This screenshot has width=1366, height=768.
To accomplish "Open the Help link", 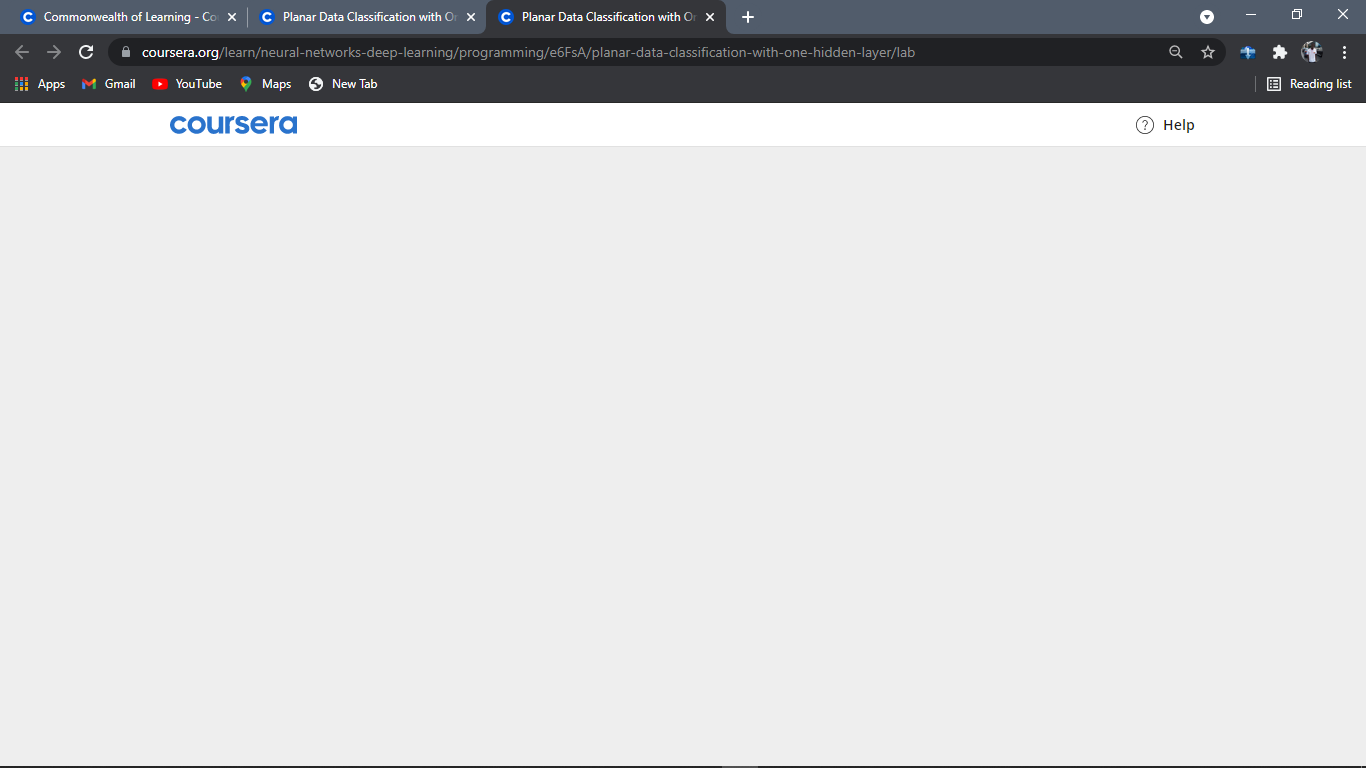I will click(1166, 125).
